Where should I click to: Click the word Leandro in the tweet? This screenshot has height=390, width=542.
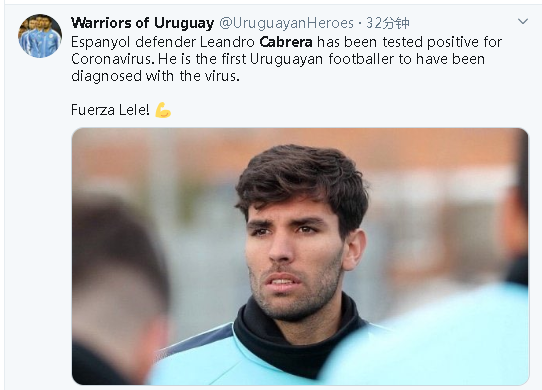pos(227,42)
